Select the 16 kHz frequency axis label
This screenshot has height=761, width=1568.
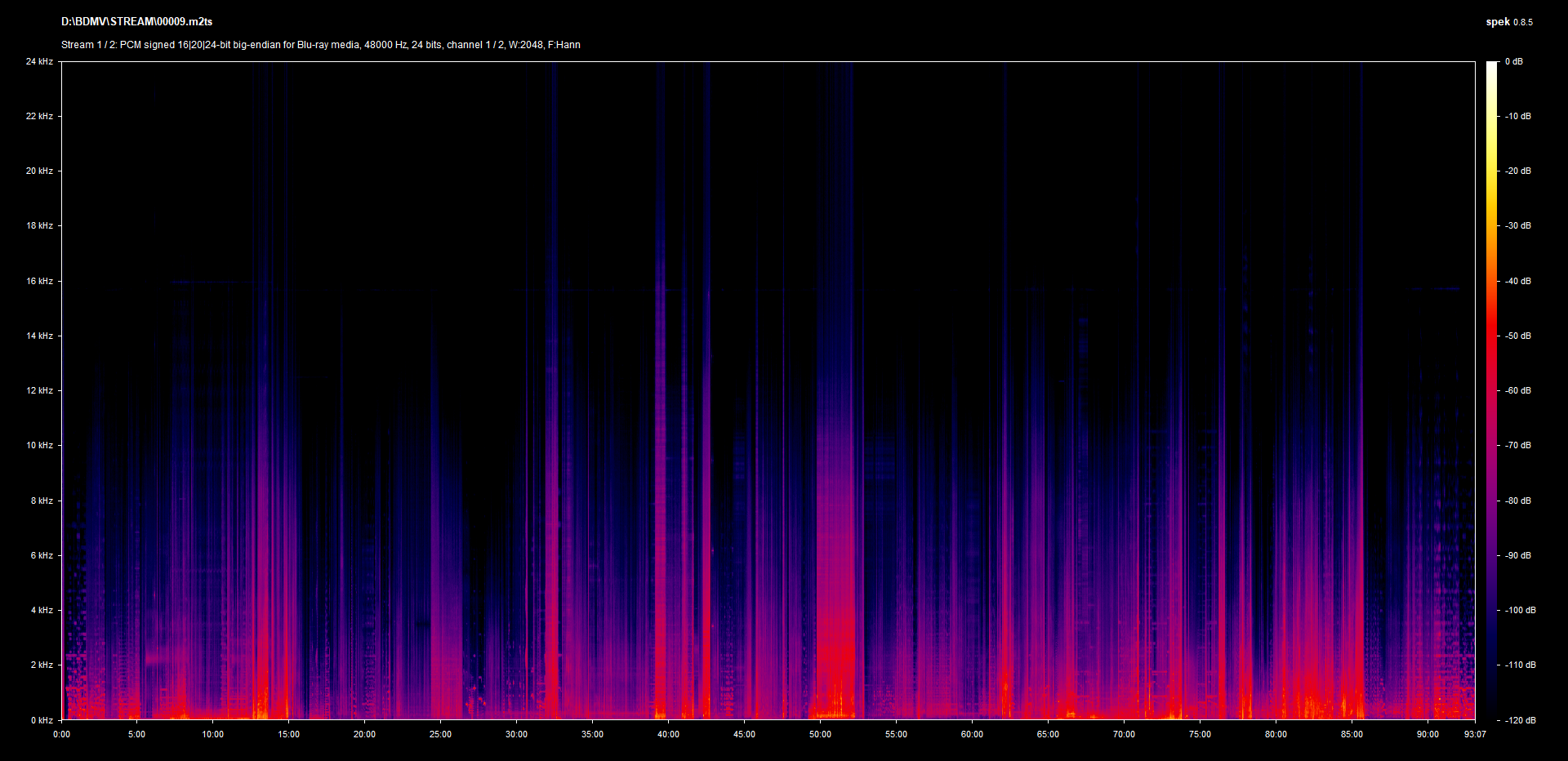39,281
